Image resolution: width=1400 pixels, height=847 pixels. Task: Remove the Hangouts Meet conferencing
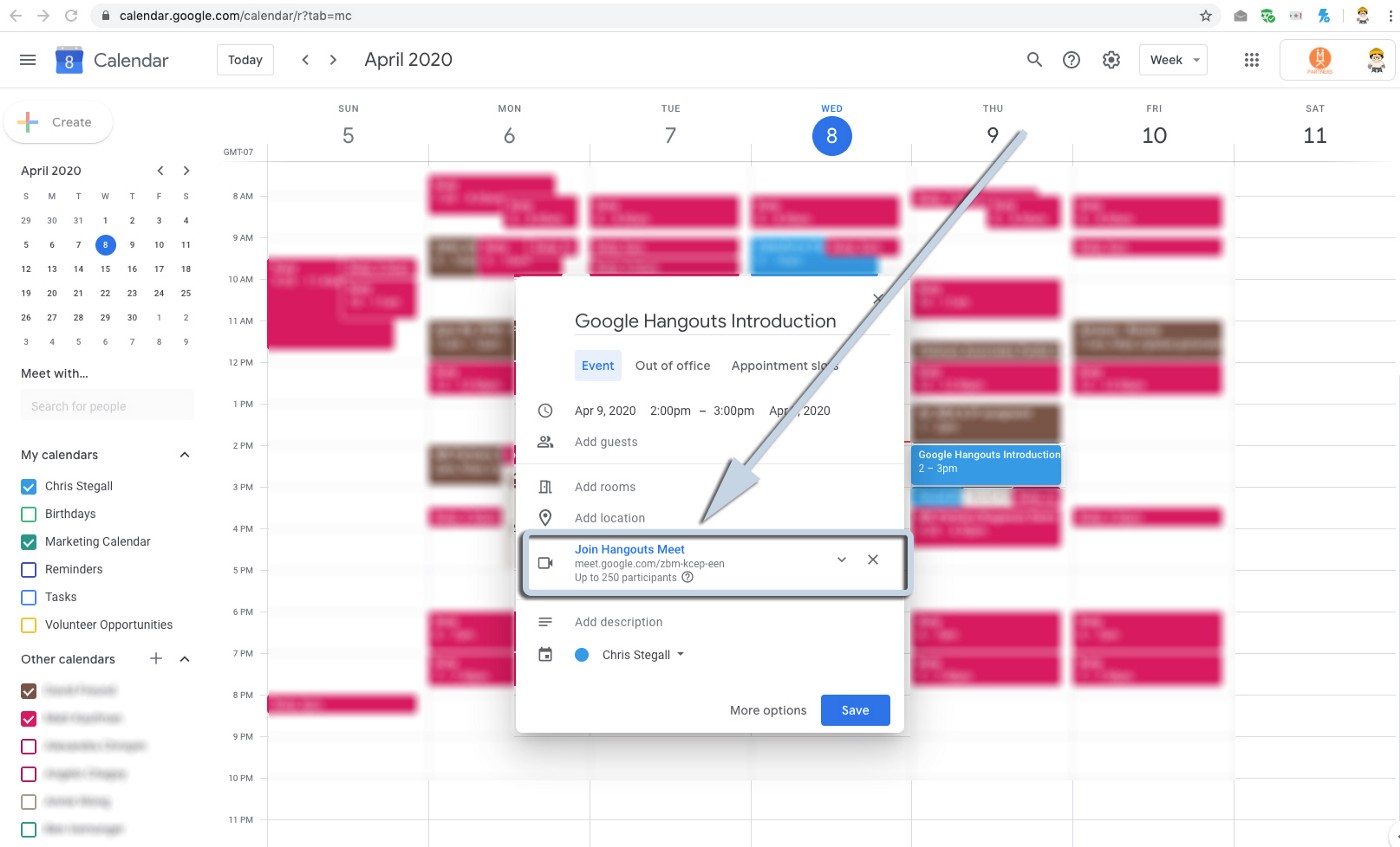(x=873, y=560)
